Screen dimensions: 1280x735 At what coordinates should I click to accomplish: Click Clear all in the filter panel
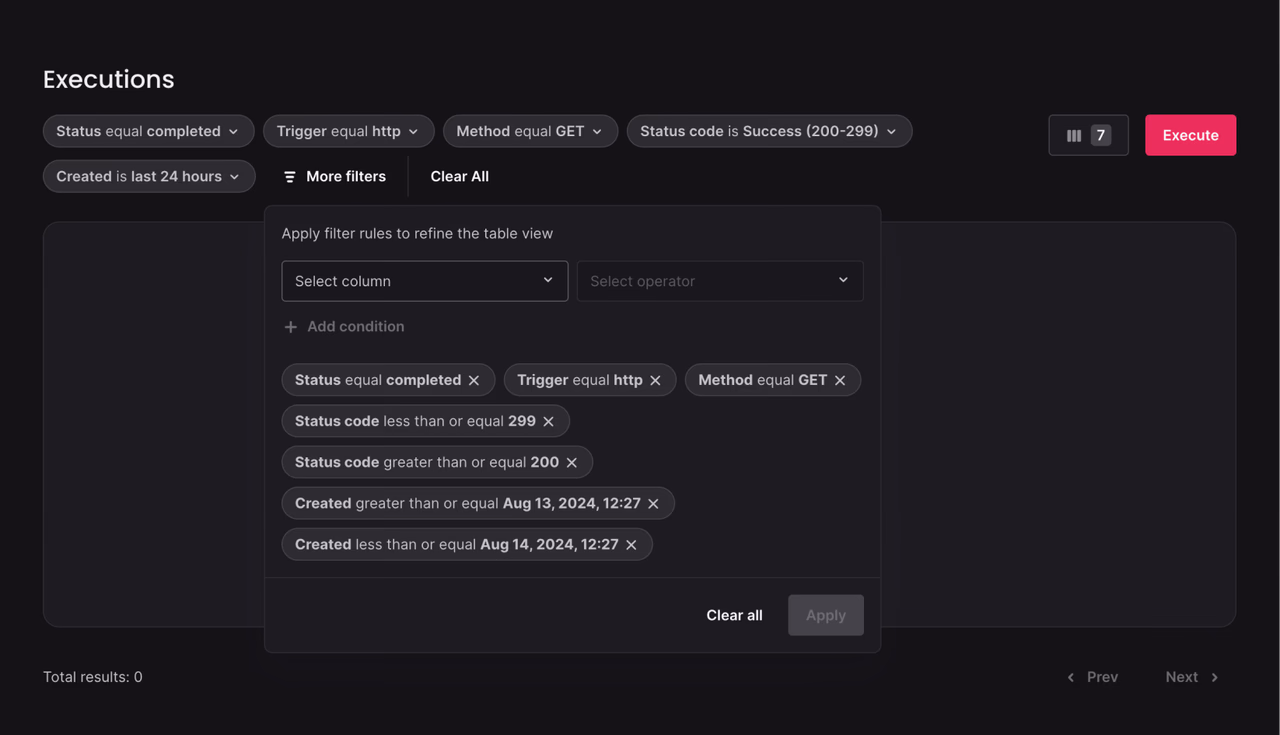coord(734,615)
